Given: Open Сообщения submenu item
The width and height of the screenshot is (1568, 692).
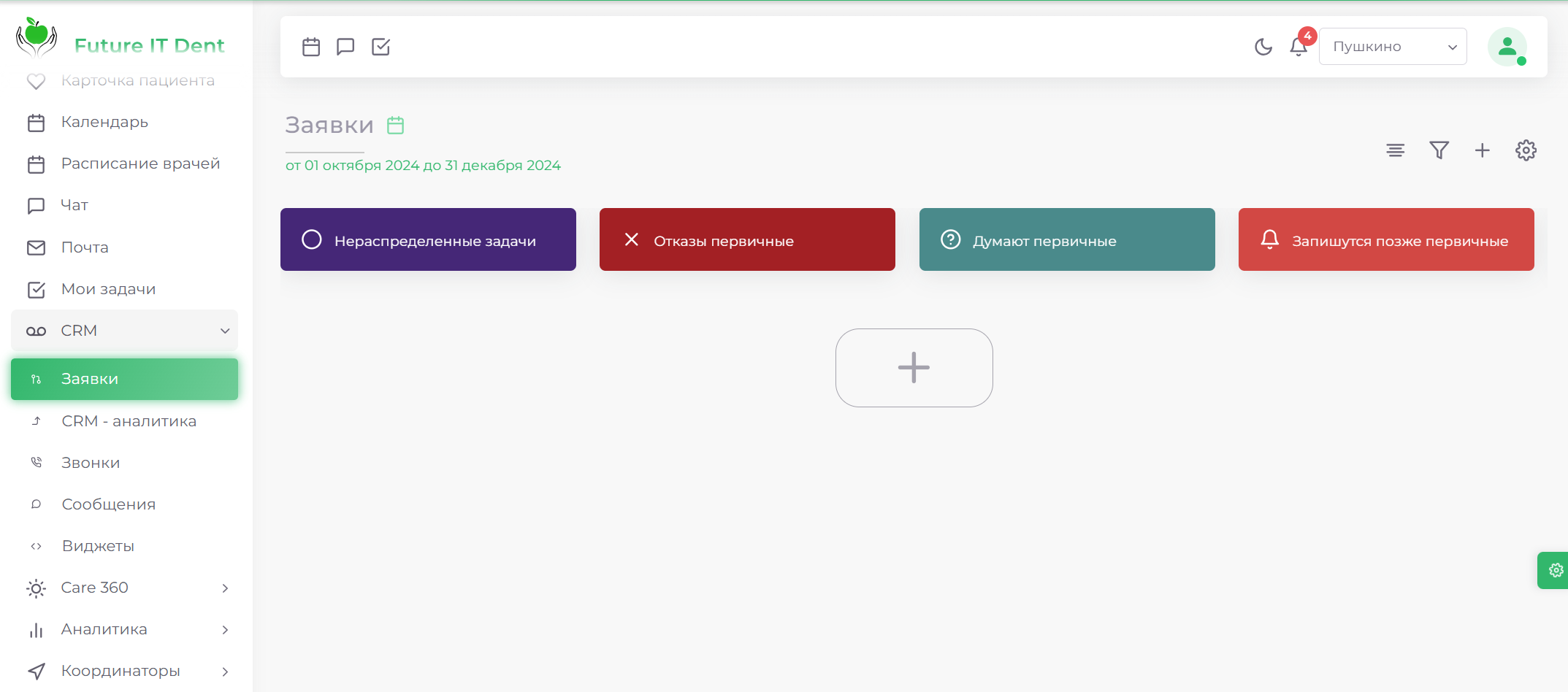Looking at the screenshot, I should pyautogui.click(x=124, y=504).
